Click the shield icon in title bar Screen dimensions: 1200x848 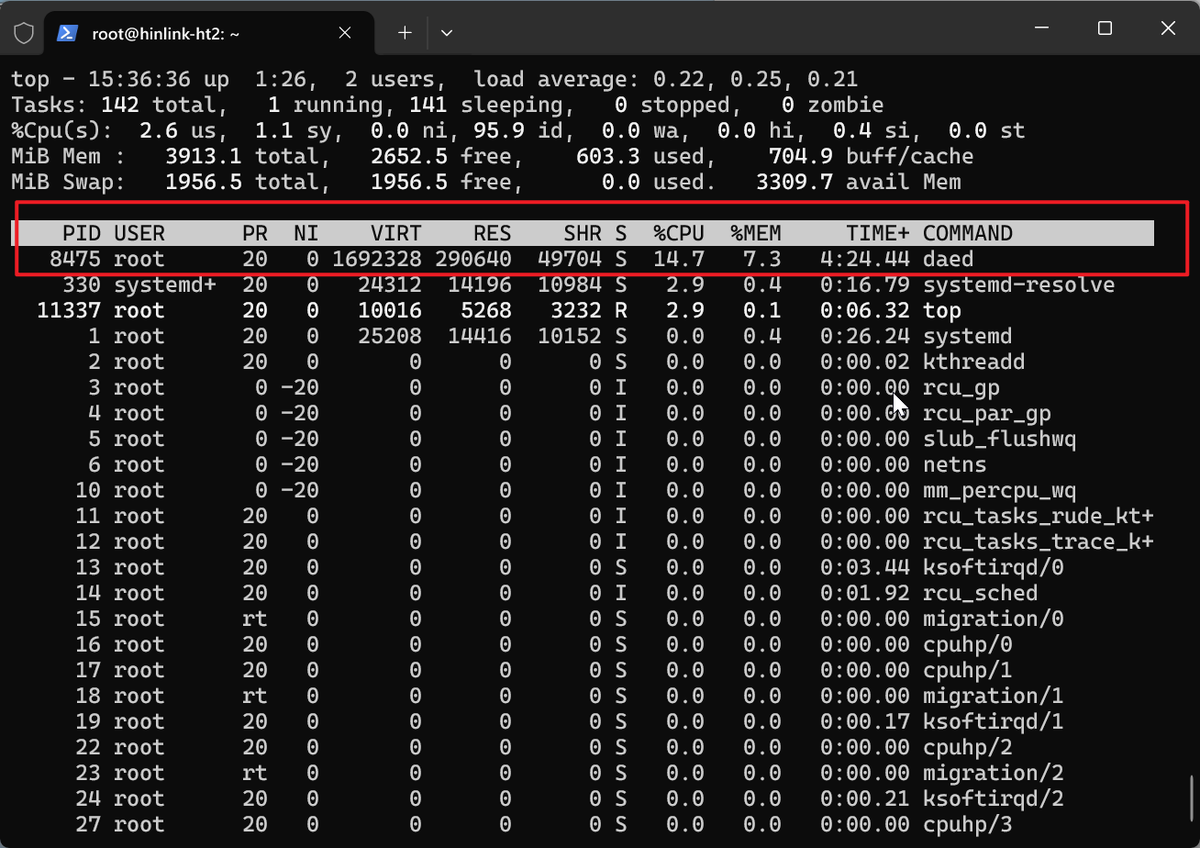tap(24, 33)
